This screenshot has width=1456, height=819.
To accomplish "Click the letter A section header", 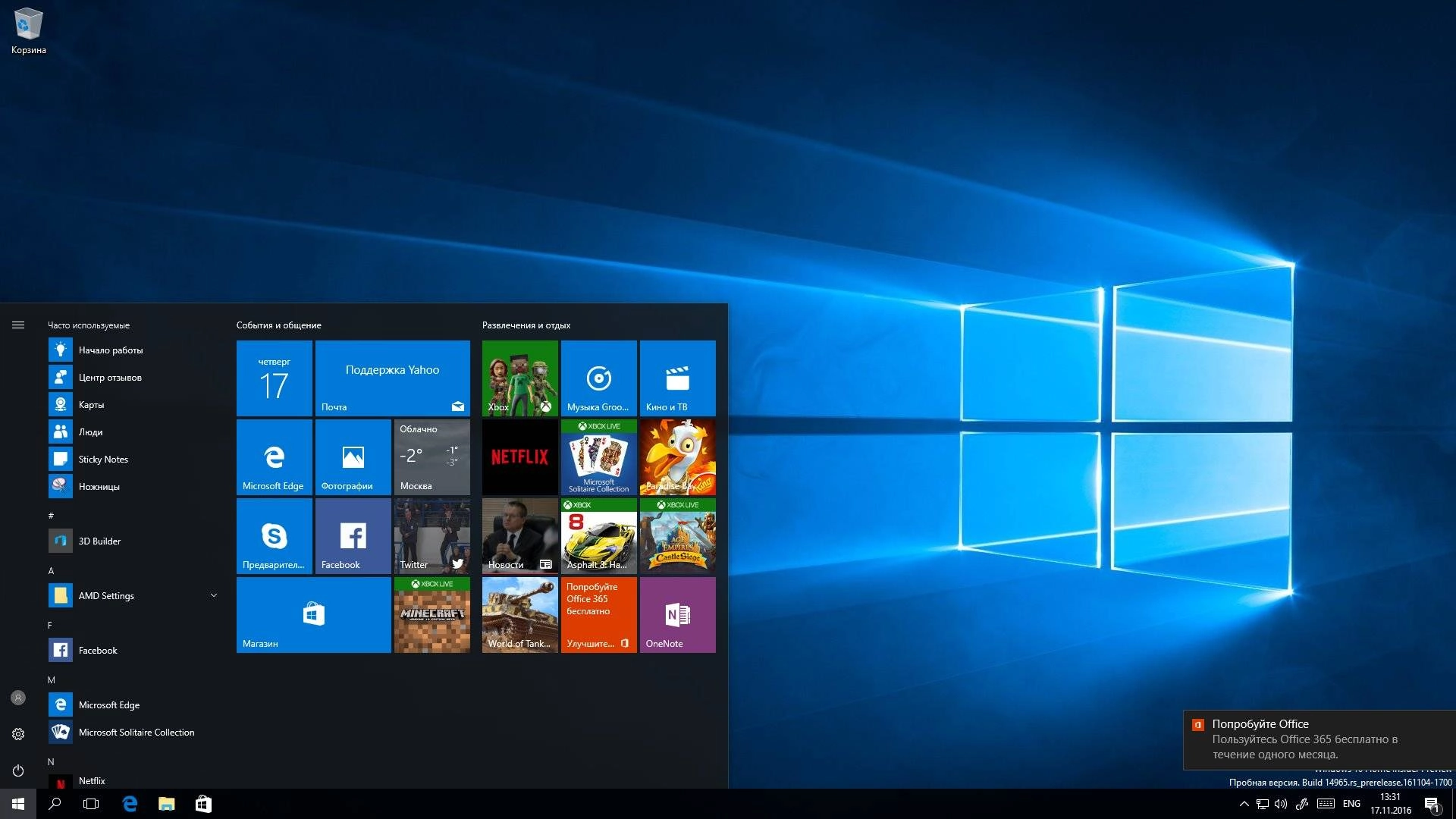I will click(x=51, y=571).
